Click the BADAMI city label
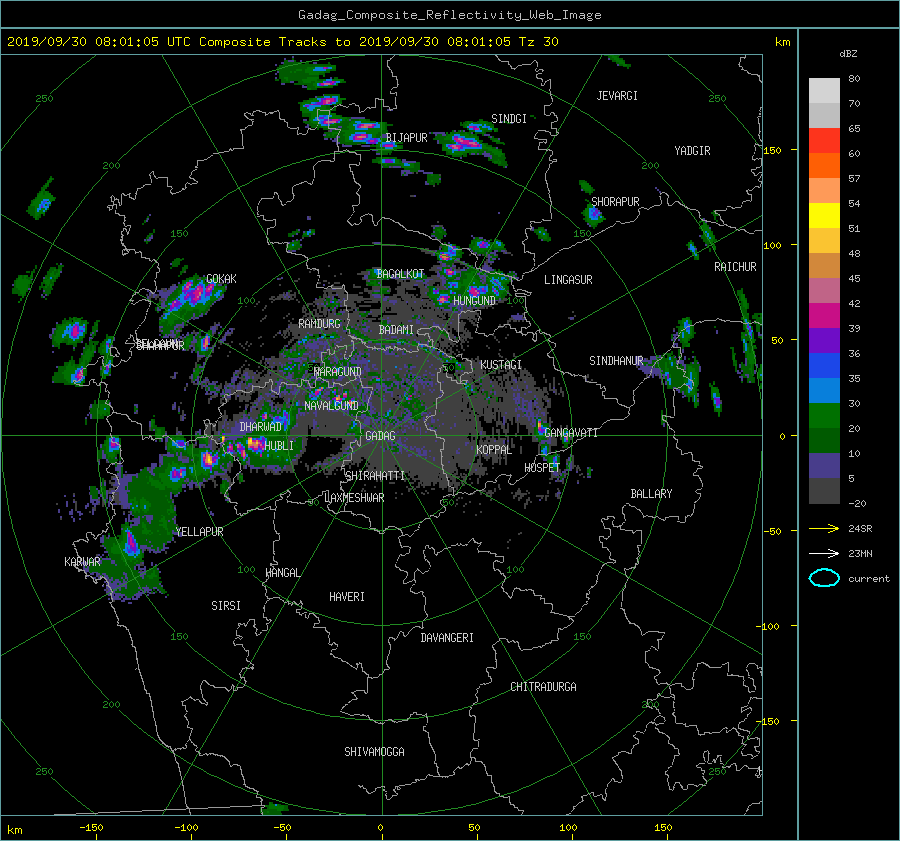The height and width of the screenshot is (841, 900). [x=396, y=330]
